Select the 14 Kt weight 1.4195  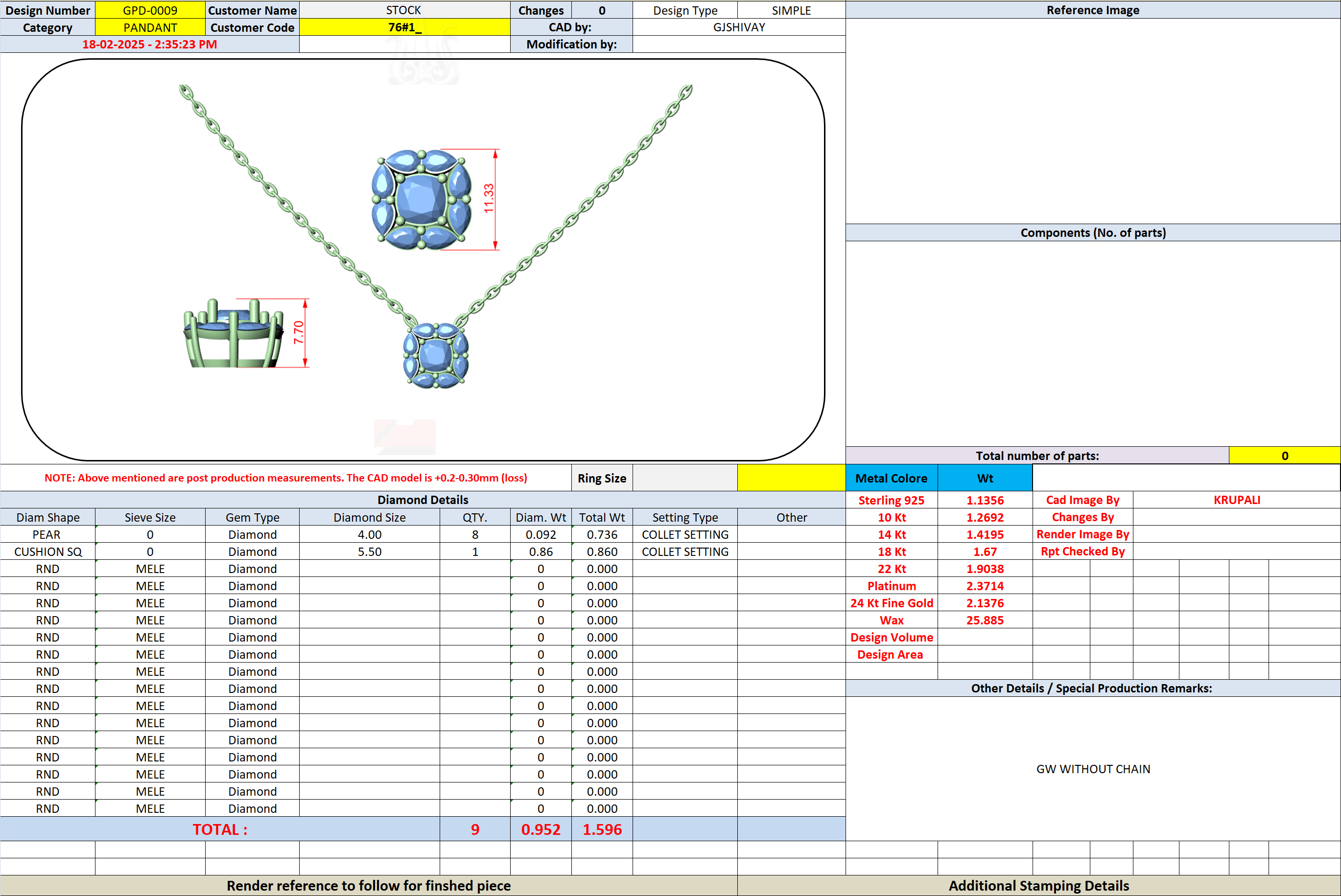985,534
